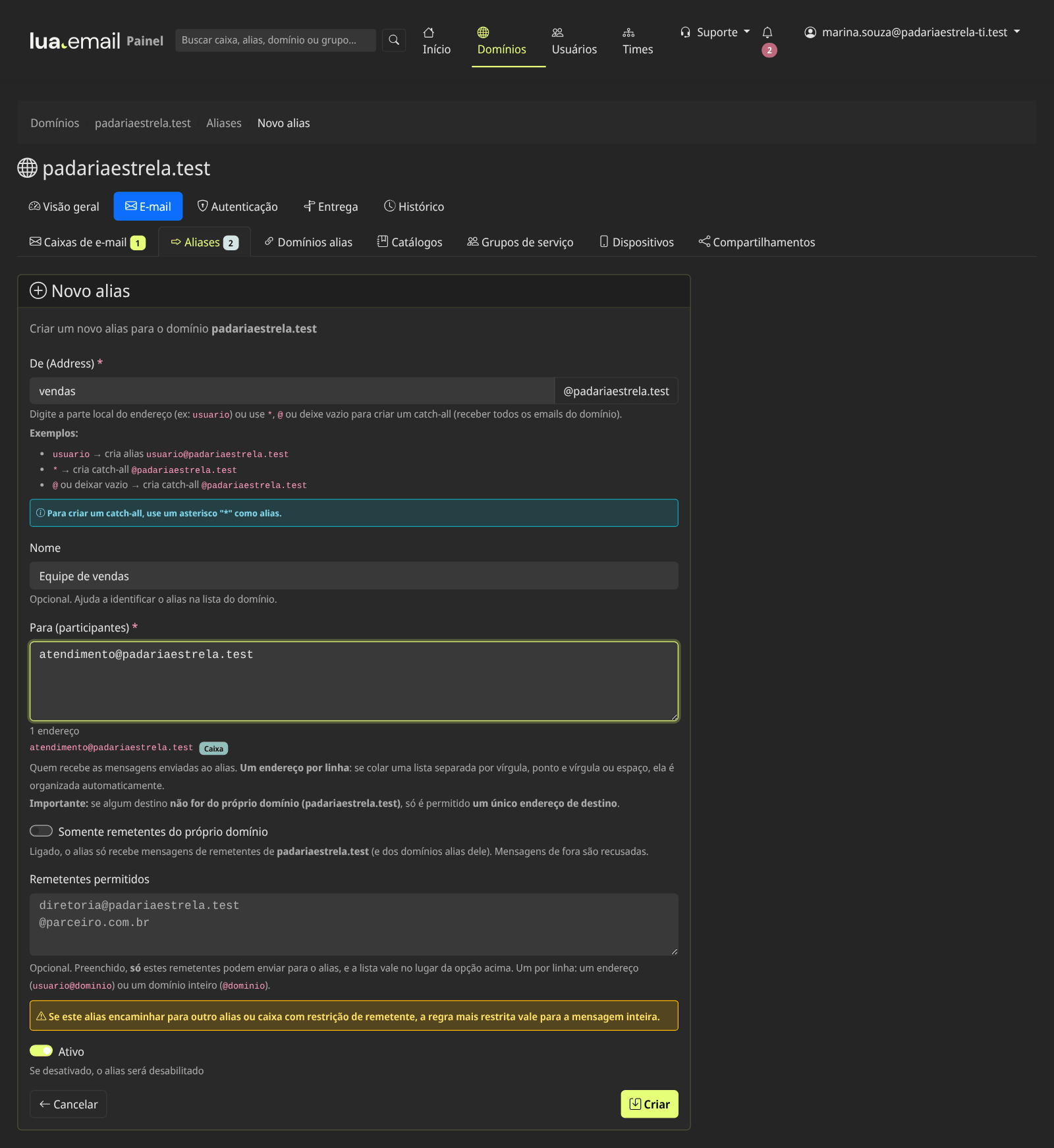This screenshot has width=1054, height=1148.
Task: Click the @padariaestrela.test domain suffix
Action: [617, 391]
